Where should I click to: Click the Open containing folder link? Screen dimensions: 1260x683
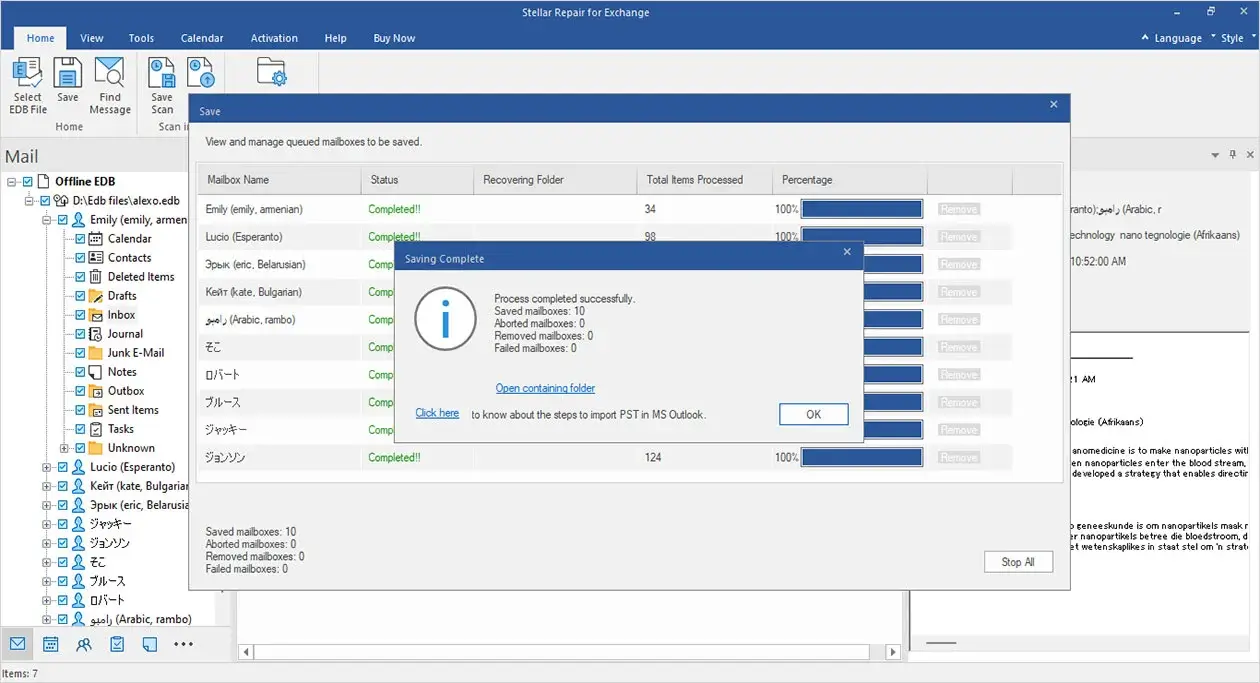(x=545, y=388)
